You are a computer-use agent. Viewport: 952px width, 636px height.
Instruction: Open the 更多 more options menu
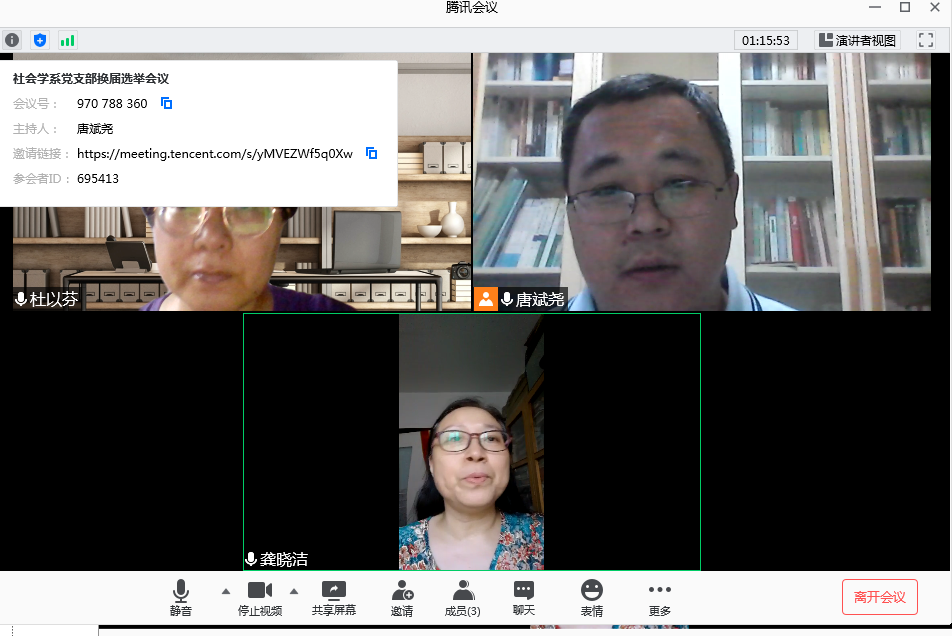pyautogui.click(x=660, y=598)
